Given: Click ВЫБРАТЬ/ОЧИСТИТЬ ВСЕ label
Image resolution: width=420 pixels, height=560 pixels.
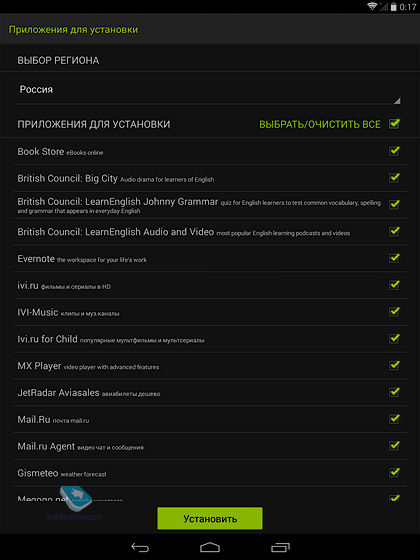Looking at the screenshot, I should coord(320,124).
